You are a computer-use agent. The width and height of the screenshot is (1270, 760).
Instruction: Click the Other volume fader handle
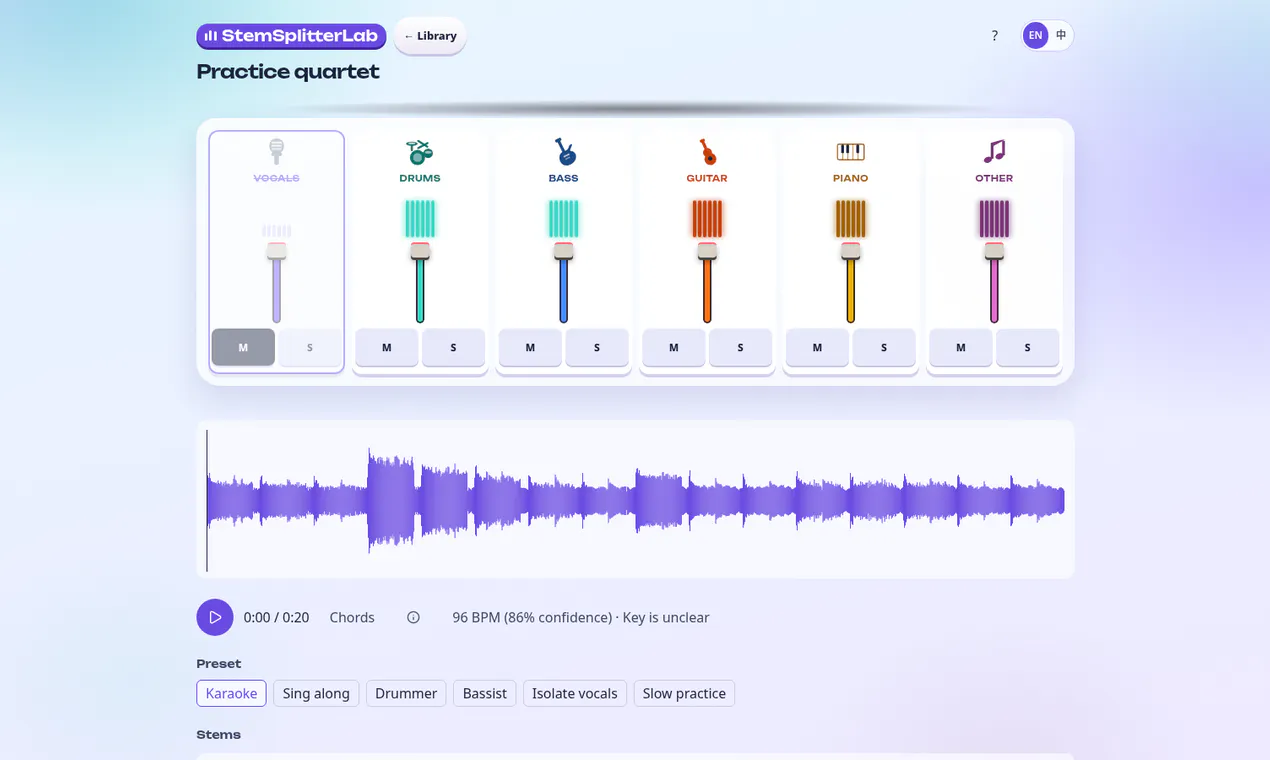pos(994,251)
